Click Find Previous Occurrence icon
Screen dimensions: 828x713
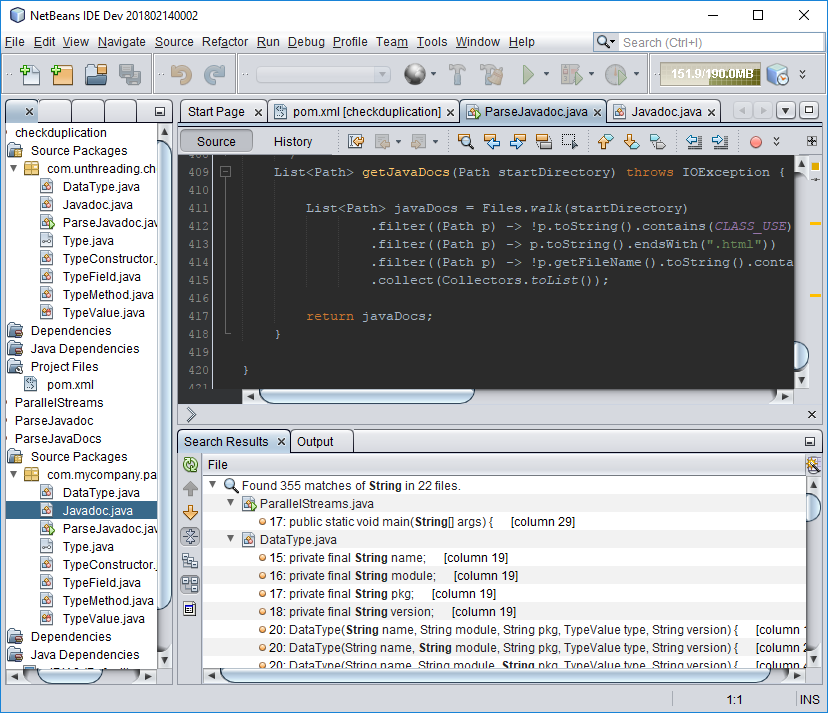click(x=492, y=141)
